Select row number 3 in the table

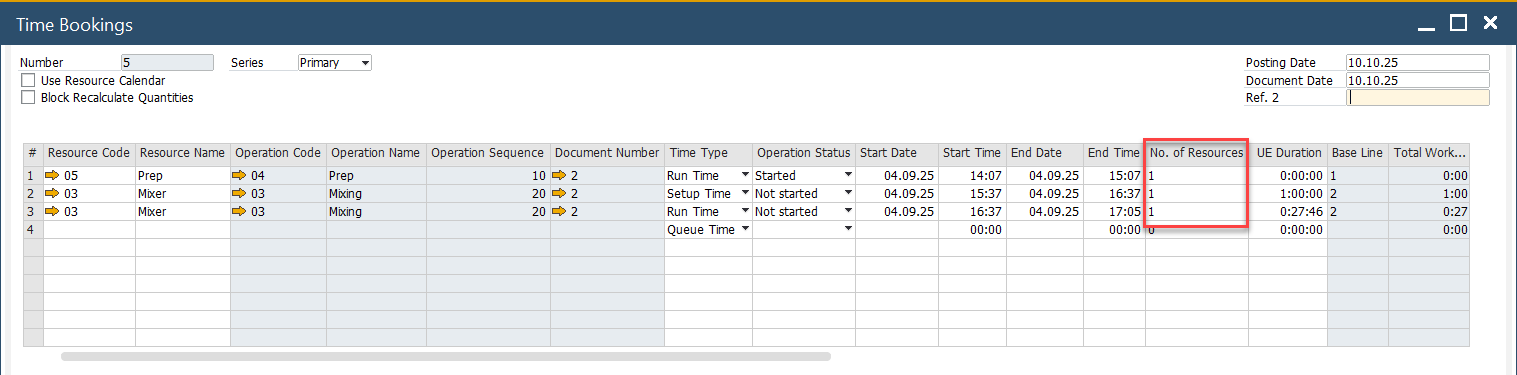coord(33,211)
